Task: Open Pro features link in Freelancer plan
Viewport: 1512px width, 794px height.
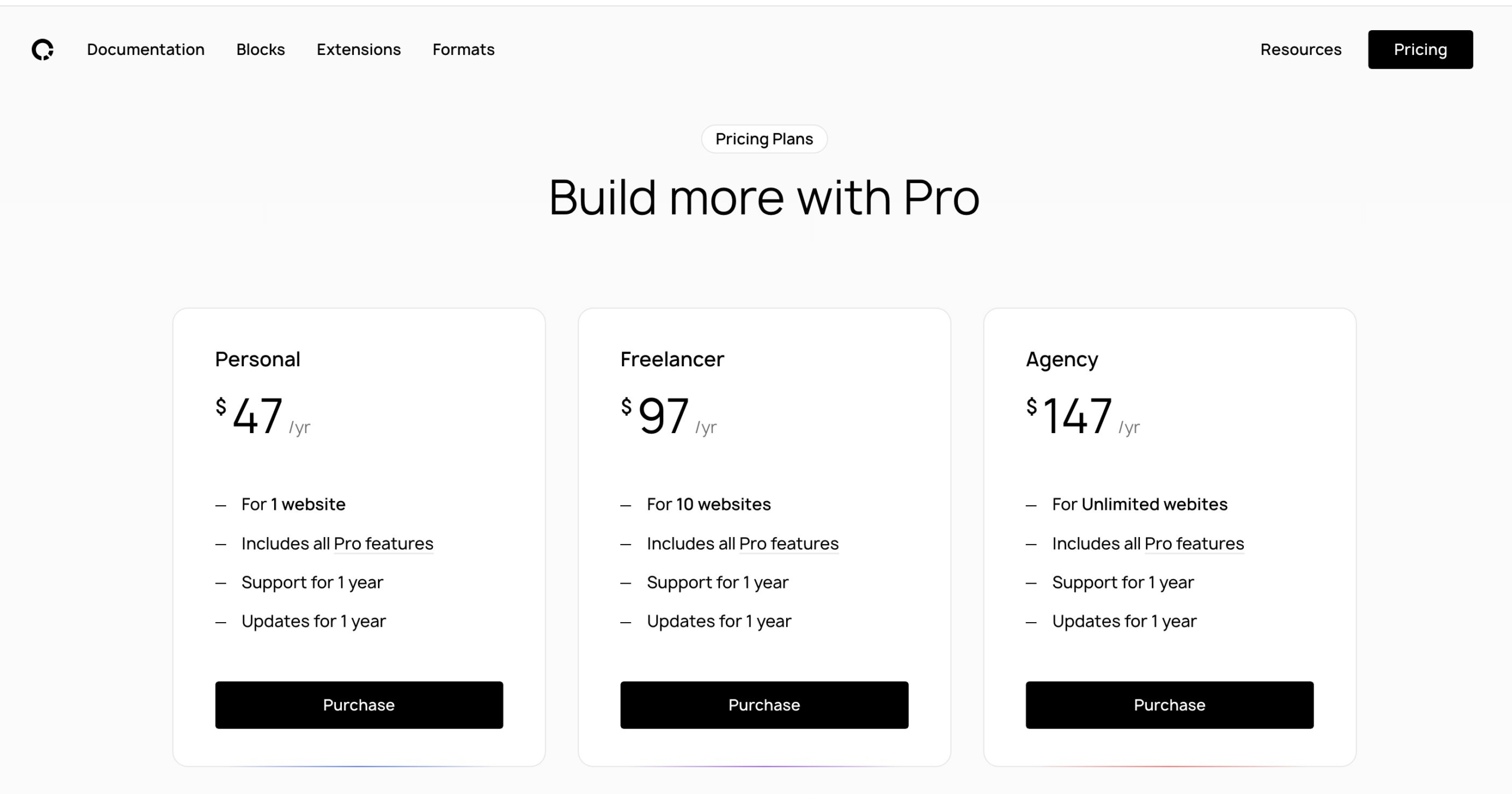Action: (788, 544)
